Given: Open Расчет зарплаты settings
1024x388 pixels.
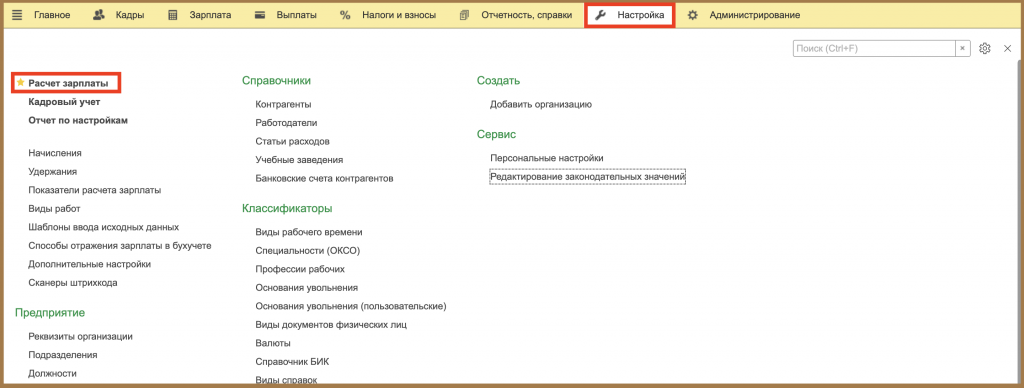Looking at the screenshot, I should click(68, 83).
